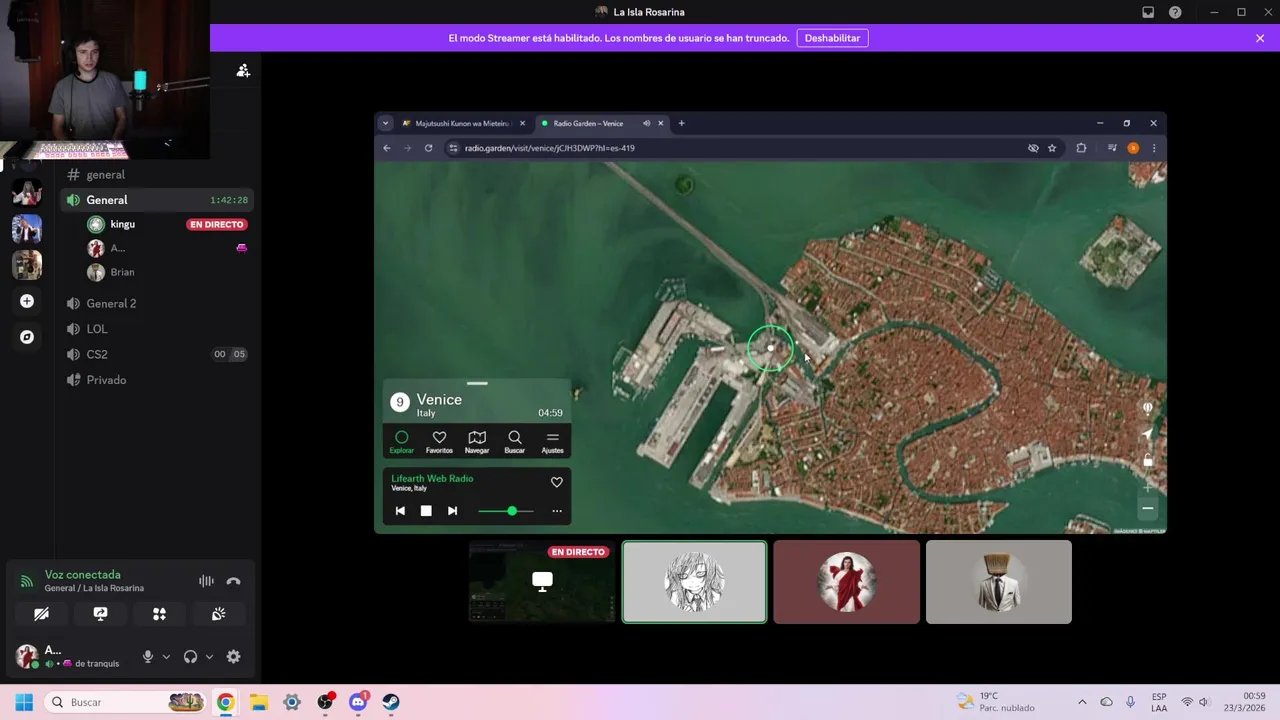Open browser media controls icon
The width and height of the screenshot is (1280, 720).
coord(1112,148)
